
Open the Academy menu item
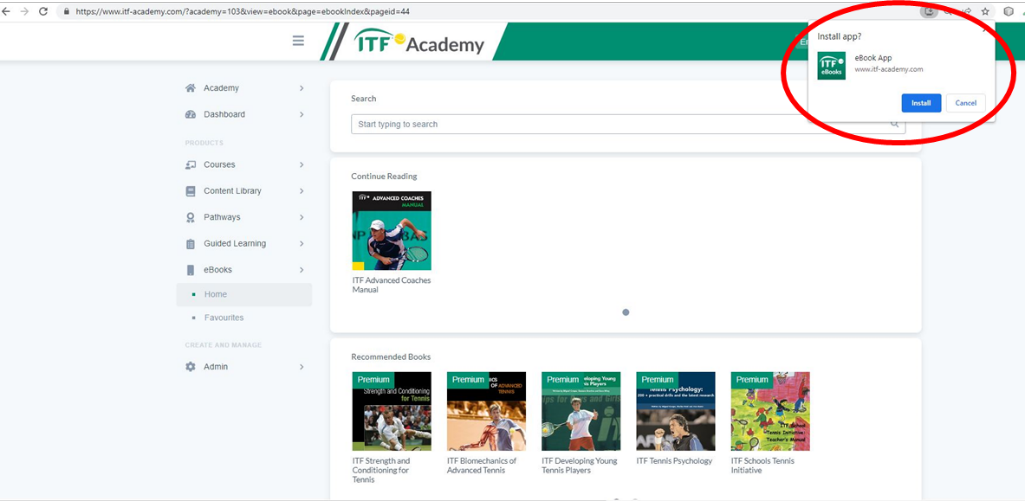pos(244,88)
